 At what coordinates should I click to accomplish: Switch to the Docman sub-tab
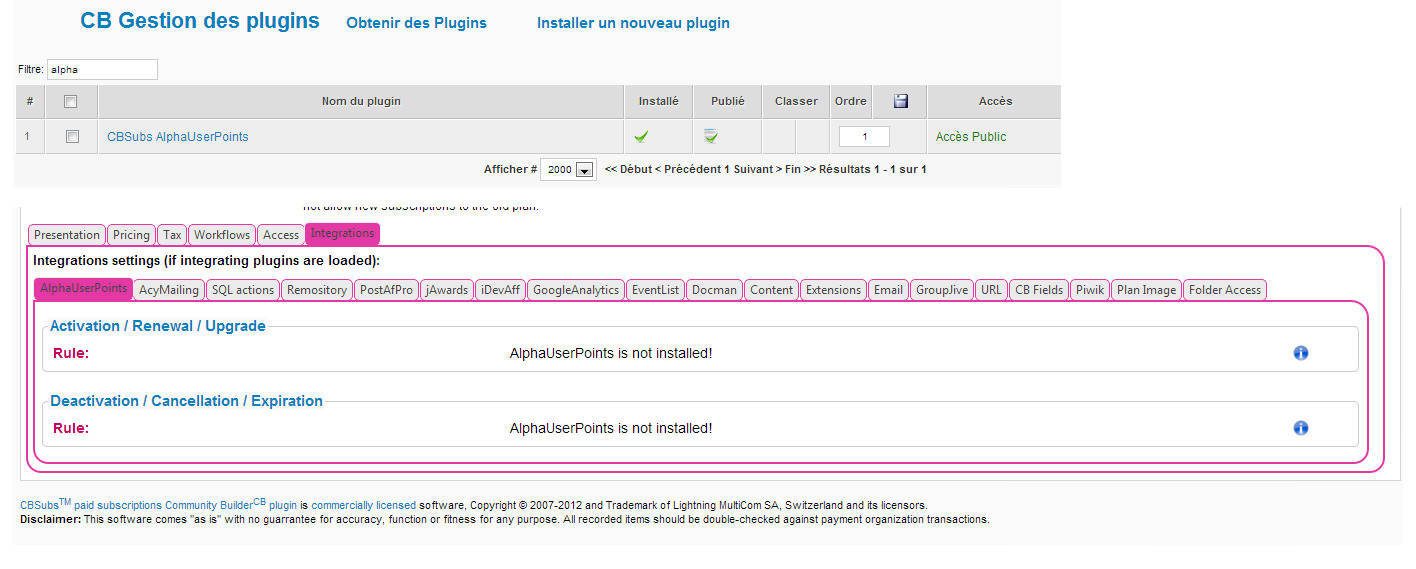714,290
